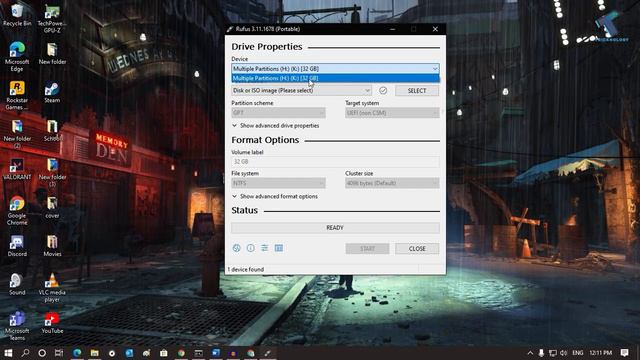Select the cover desktop file
This screenshot has width=640, height=360.
[x=52, y=207]
